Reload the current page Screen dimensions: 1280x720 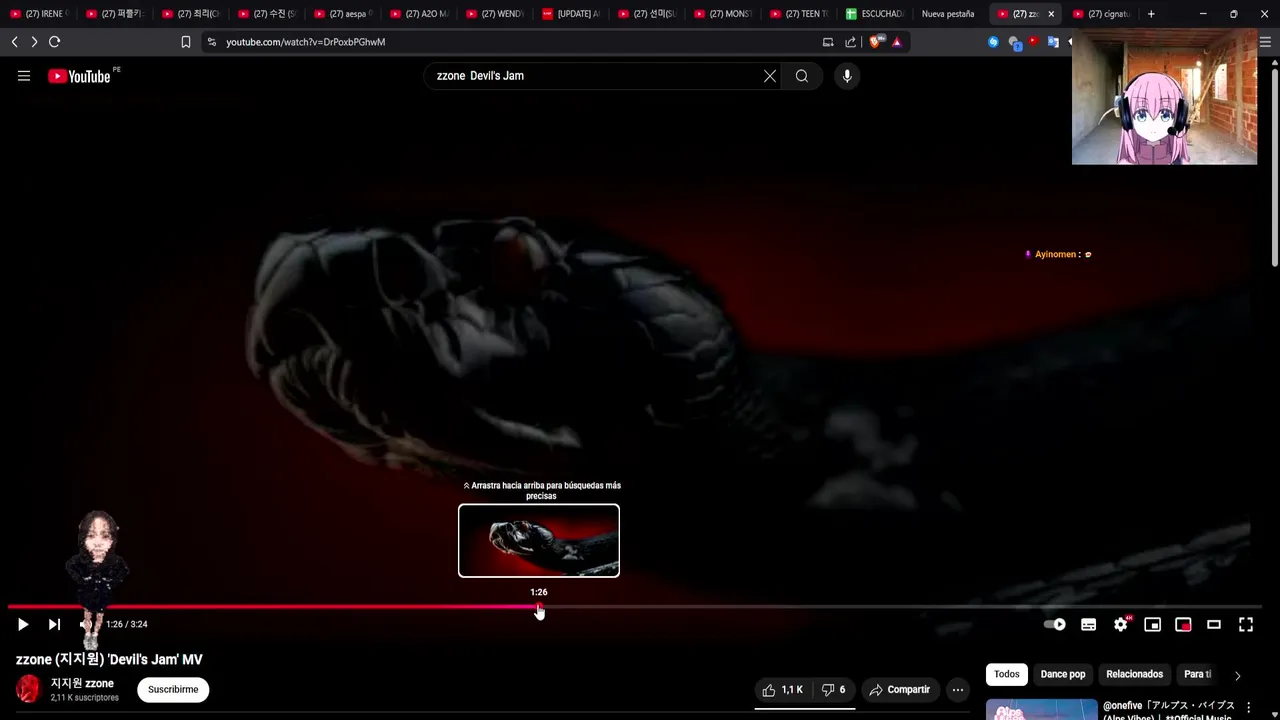click(55, 42)
